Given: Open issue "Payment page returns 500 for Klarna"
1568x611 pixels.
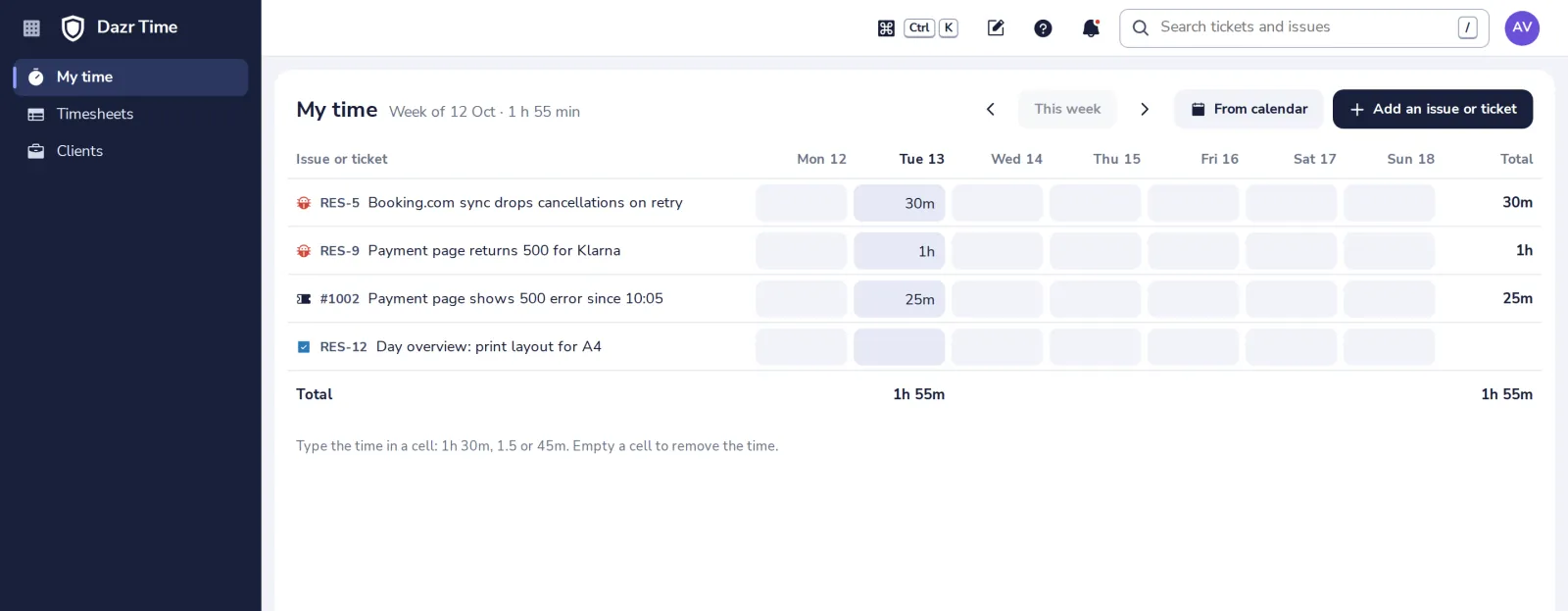Looking at the screenshot, I should [494, 251].
